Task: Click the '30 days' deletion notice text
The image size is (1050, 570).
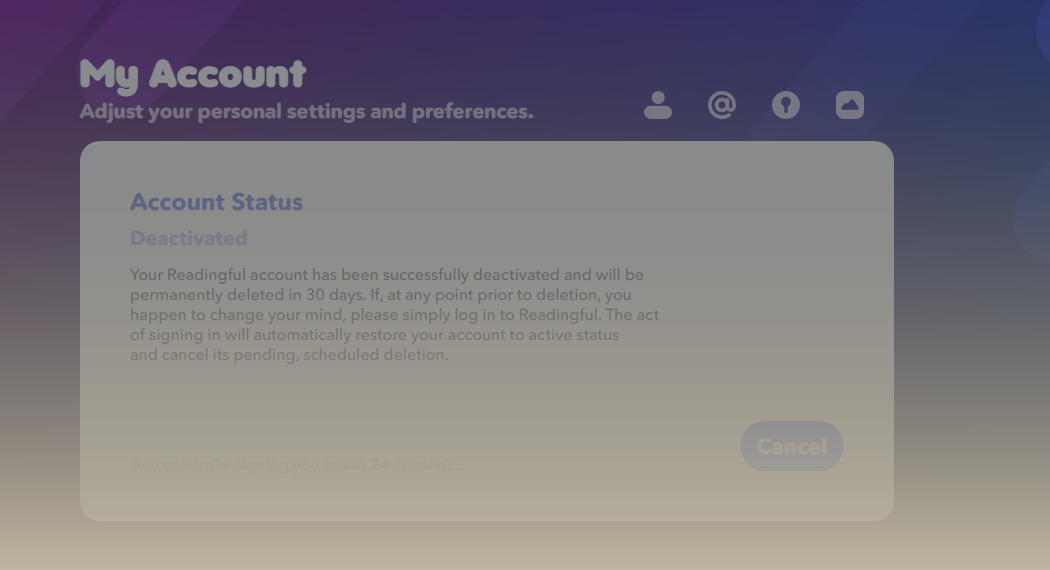Action: [x=335, y=295]
